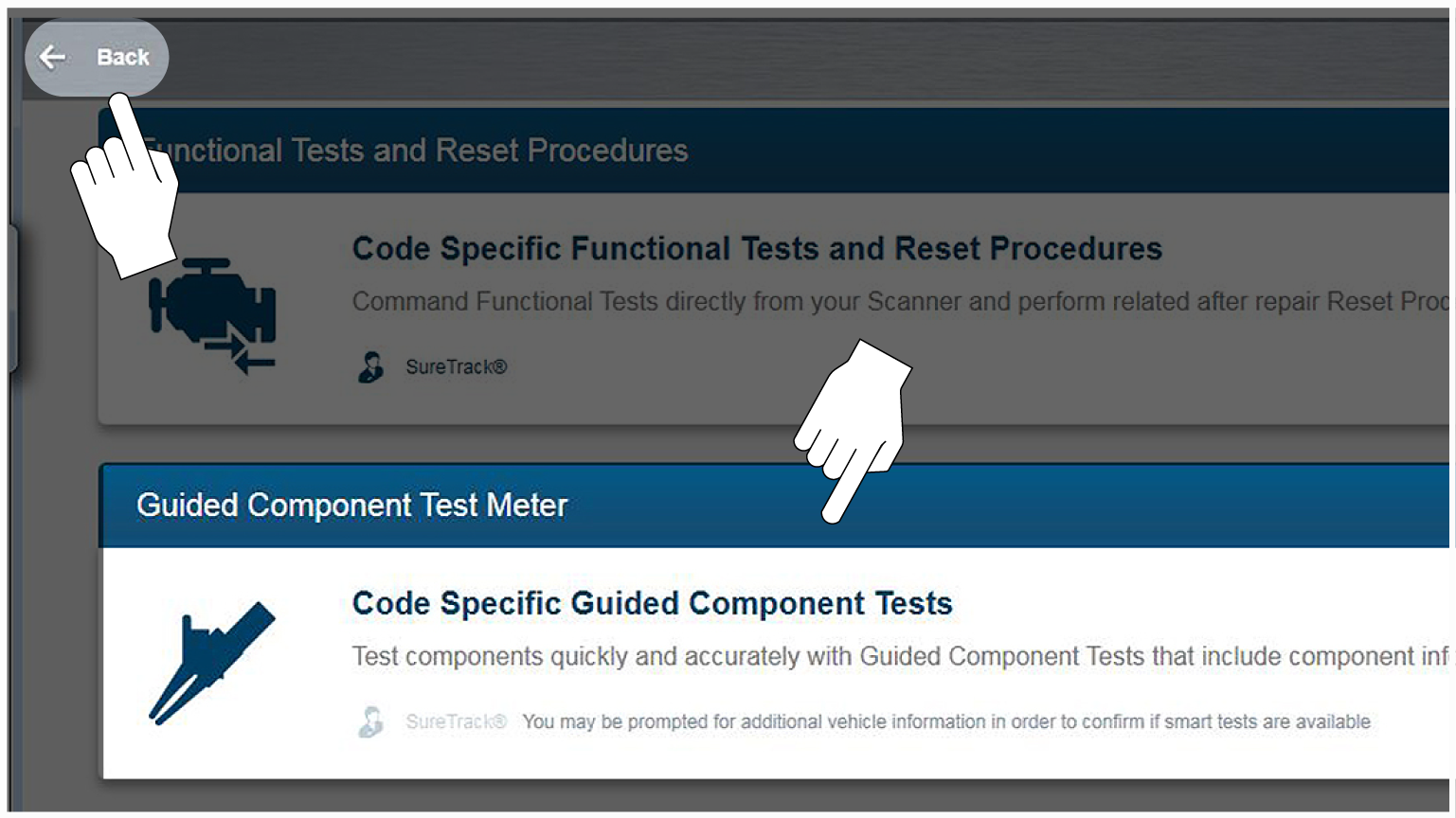Viewport: 1456px width, 818px height.
Task: Click the guided component test probe icon
Action: point(212,662)
